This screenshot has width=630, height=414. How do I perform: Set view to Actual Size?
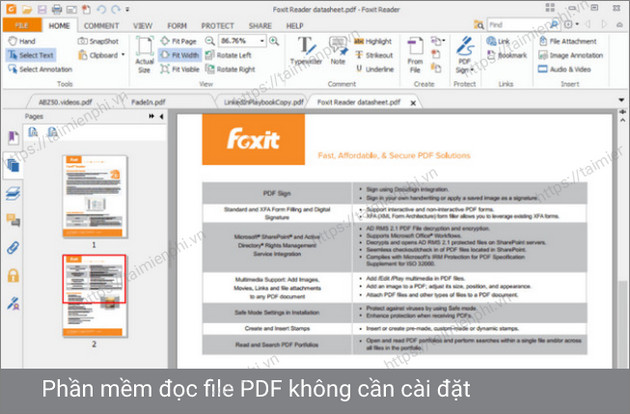144,55
